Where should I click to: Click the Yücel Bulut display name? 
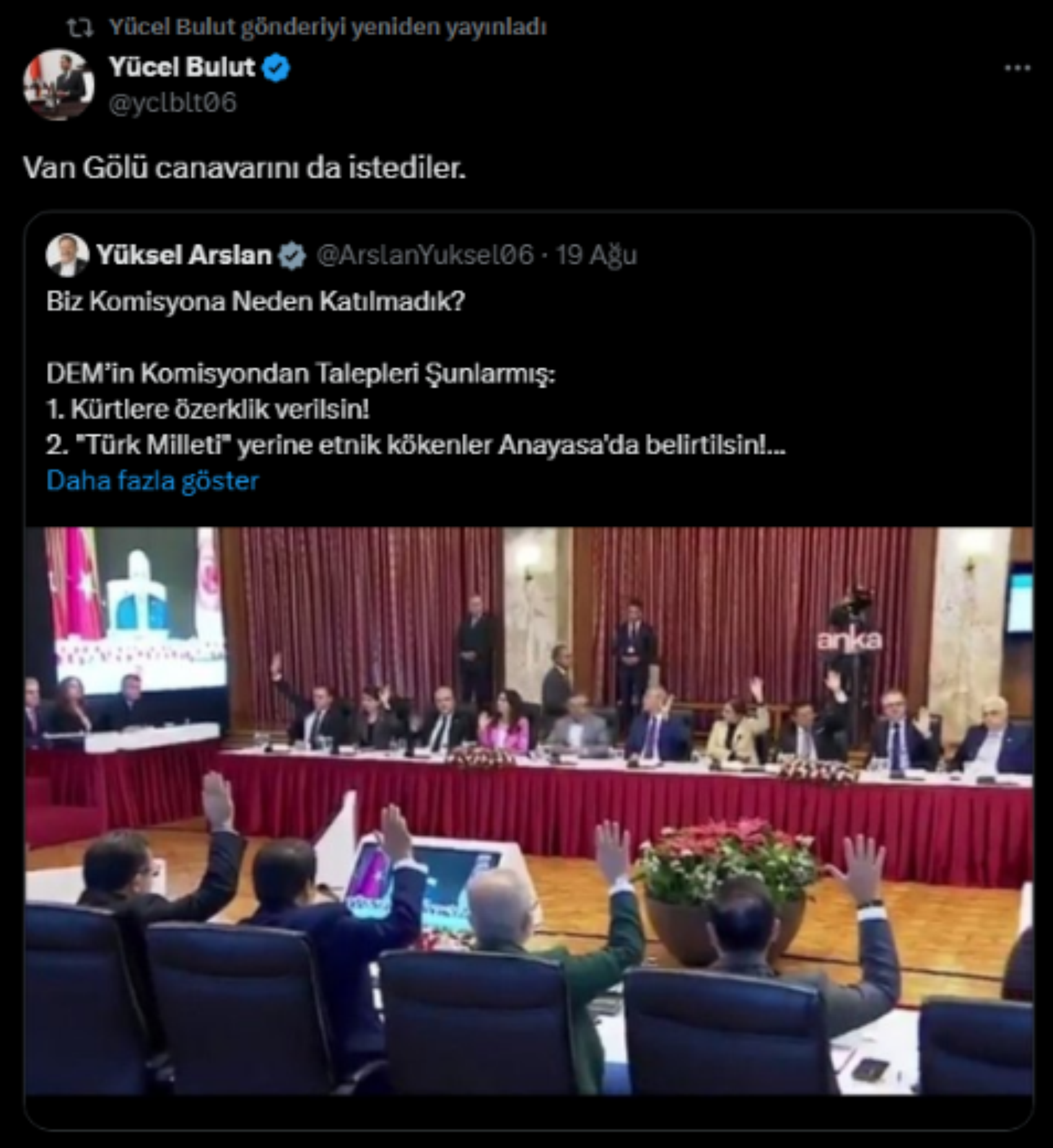point(182,67)
